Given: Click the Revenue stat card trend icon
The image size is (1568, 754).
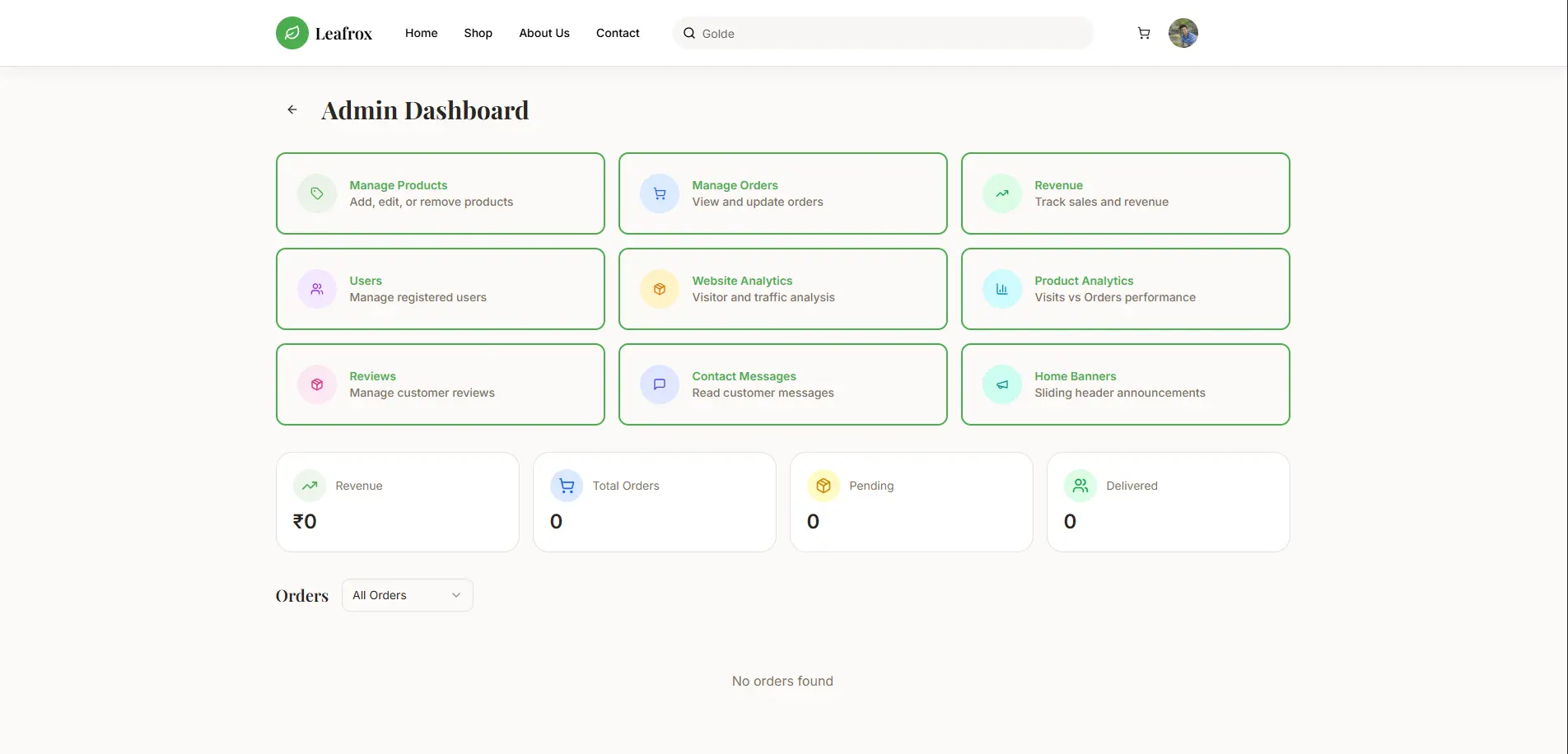Looking at the screenshot, I should pos(310,486).
